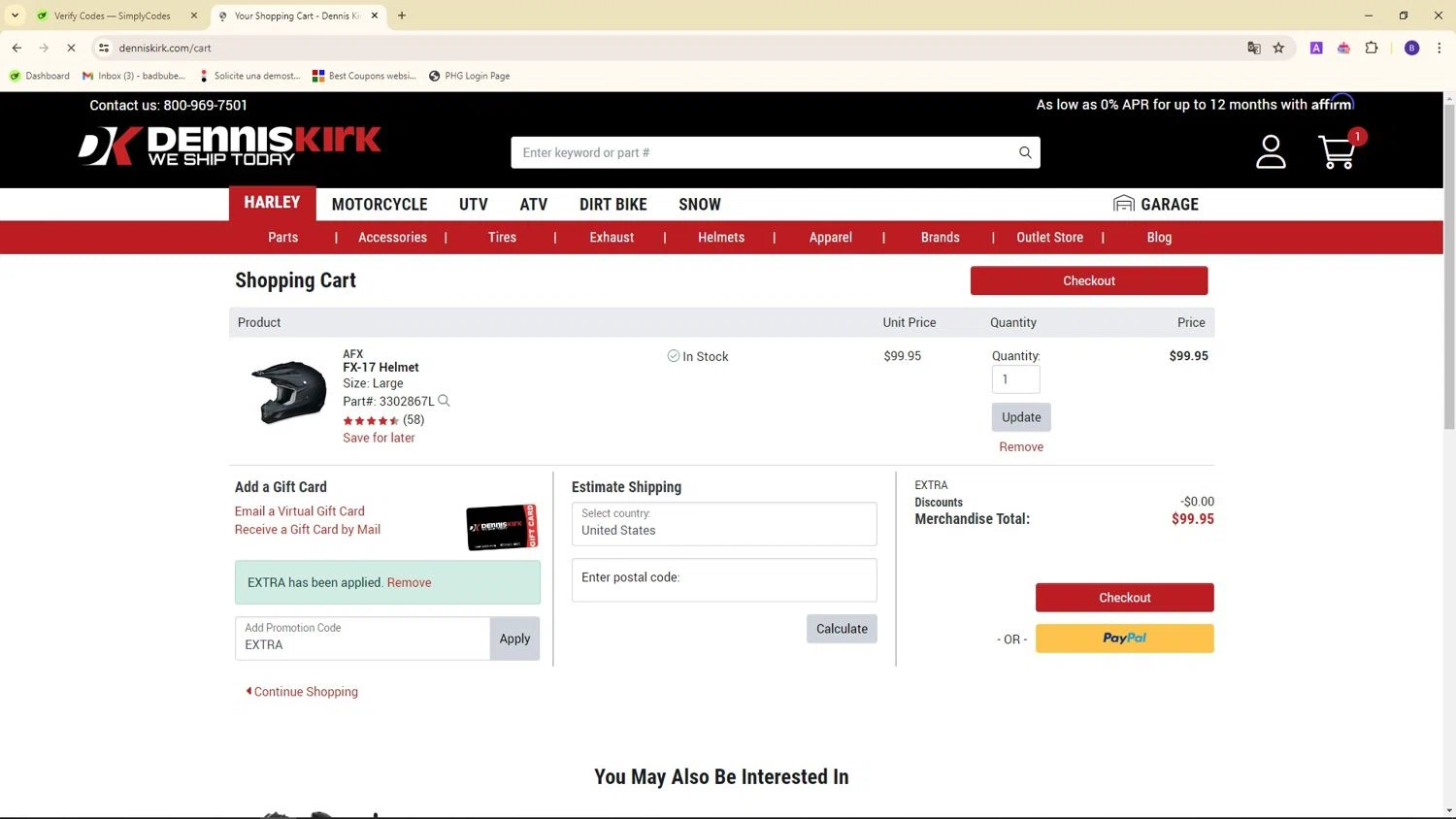Go back in browser history
This screenshot has height=819, width=1456.
click(17, 48)
